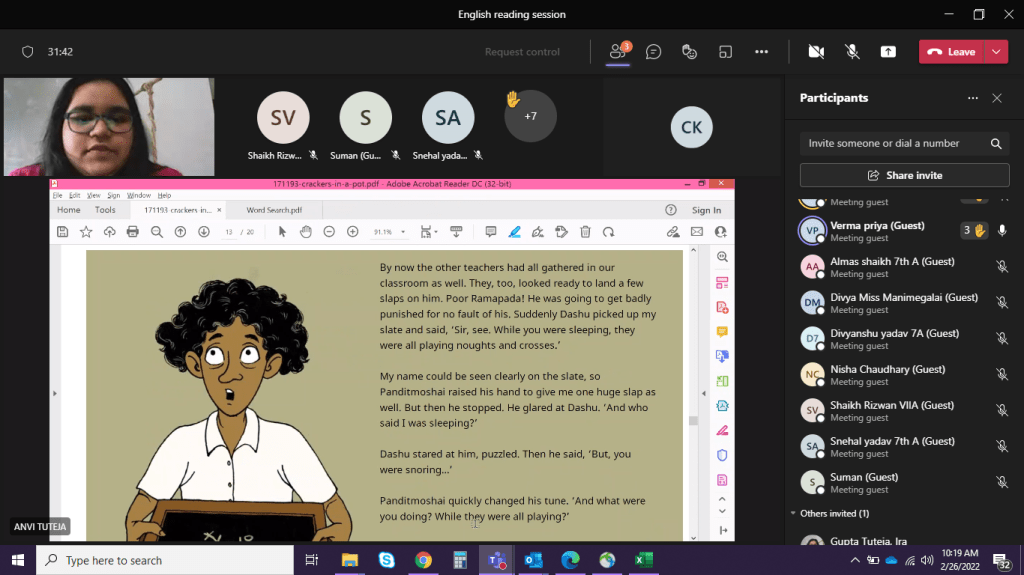Click the People icon showing 3 notifications
1024x575 pixels.
pos(618,52)
